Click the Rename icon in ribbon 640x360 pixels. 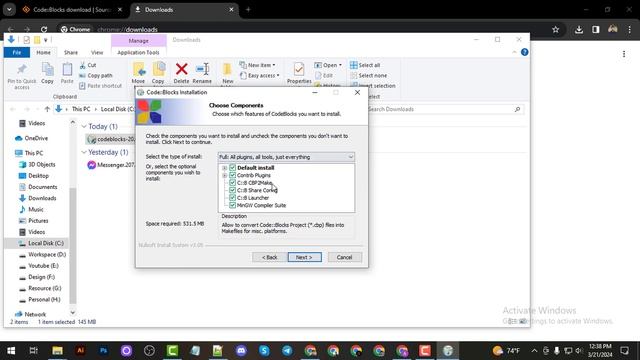pos(202,69)
